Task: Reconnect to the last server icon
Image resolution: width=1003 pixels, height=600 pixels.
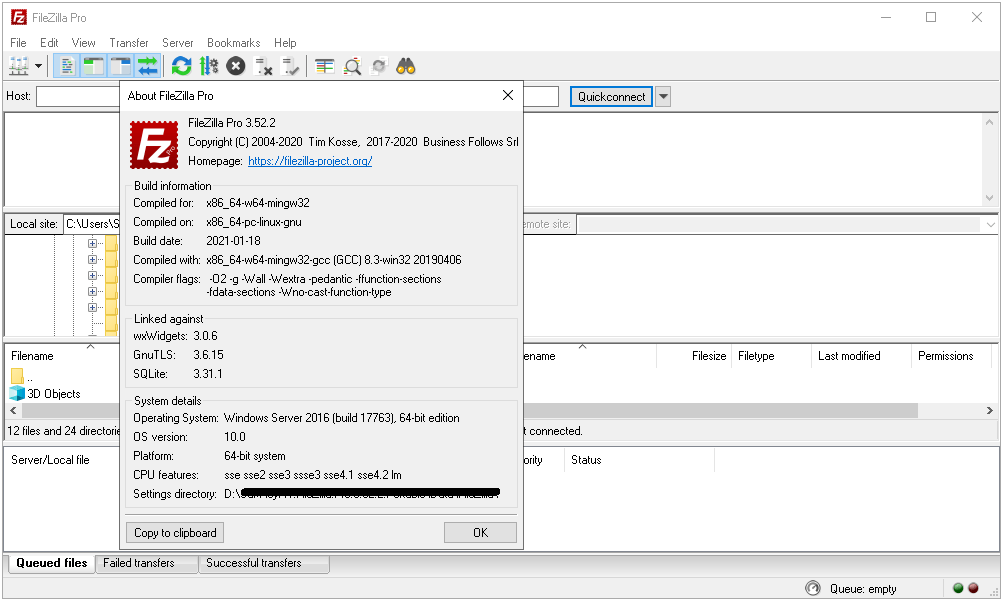Action: 290,66
